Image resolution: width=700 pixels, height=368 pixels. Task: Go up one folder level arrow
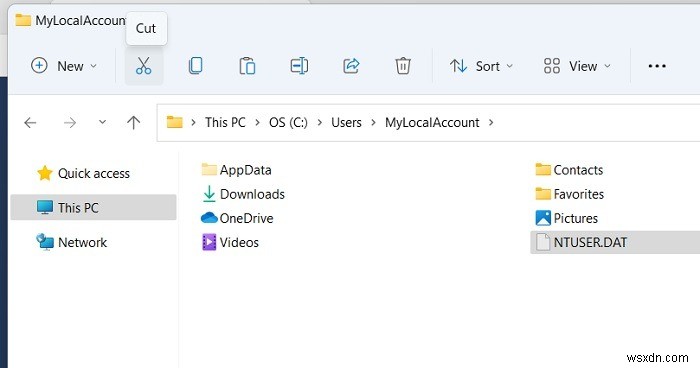pyautogui.click(x=133, y=122)
